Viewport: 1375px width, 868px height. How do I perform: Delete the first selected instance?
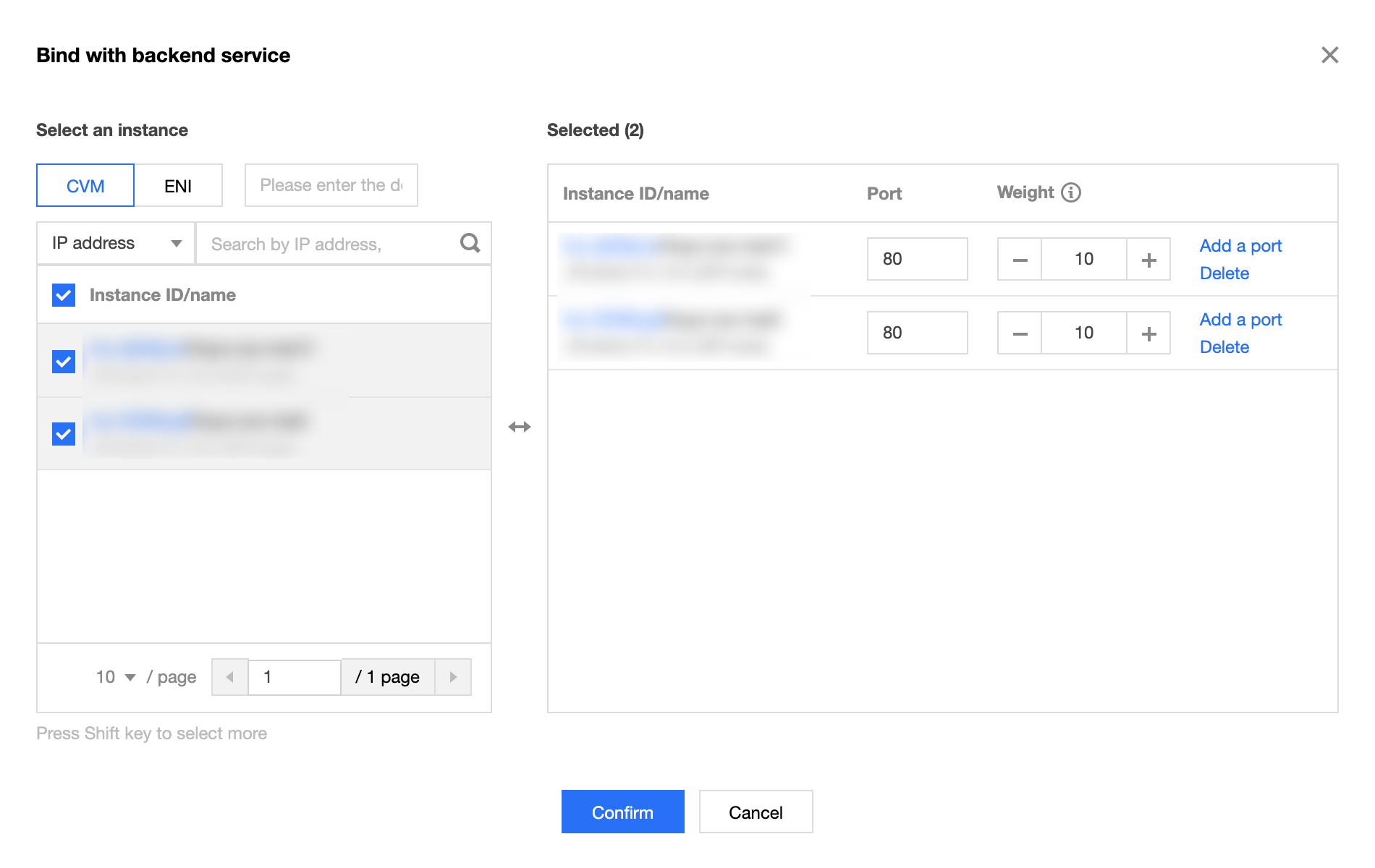[x=1224, y=273]
